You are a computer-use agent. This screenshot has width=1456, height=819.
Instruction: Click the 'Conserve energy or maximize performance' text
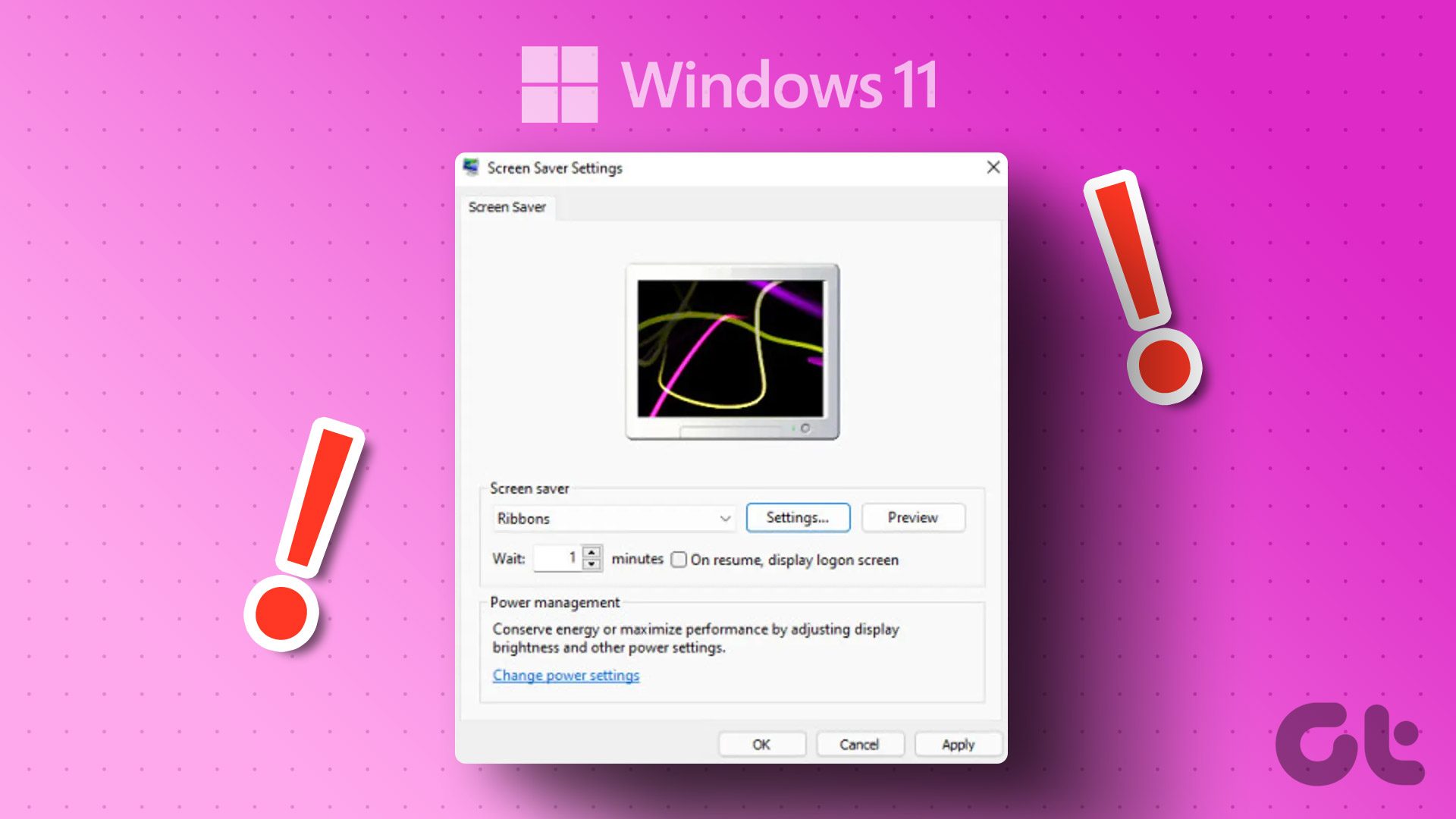point(695,638)
